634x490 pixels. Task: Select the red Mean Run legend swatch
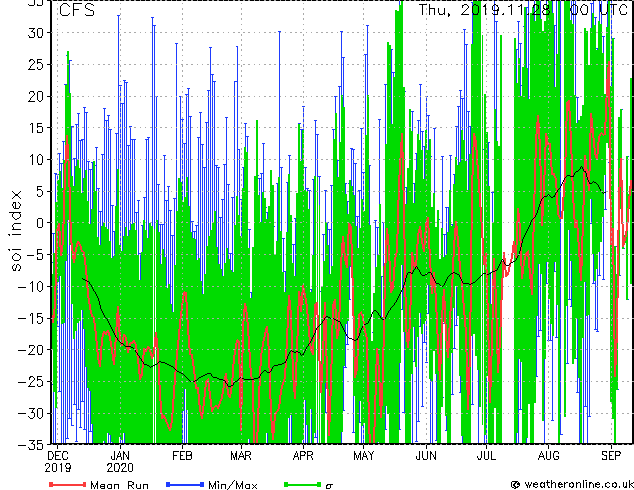[x=67, y=484]
